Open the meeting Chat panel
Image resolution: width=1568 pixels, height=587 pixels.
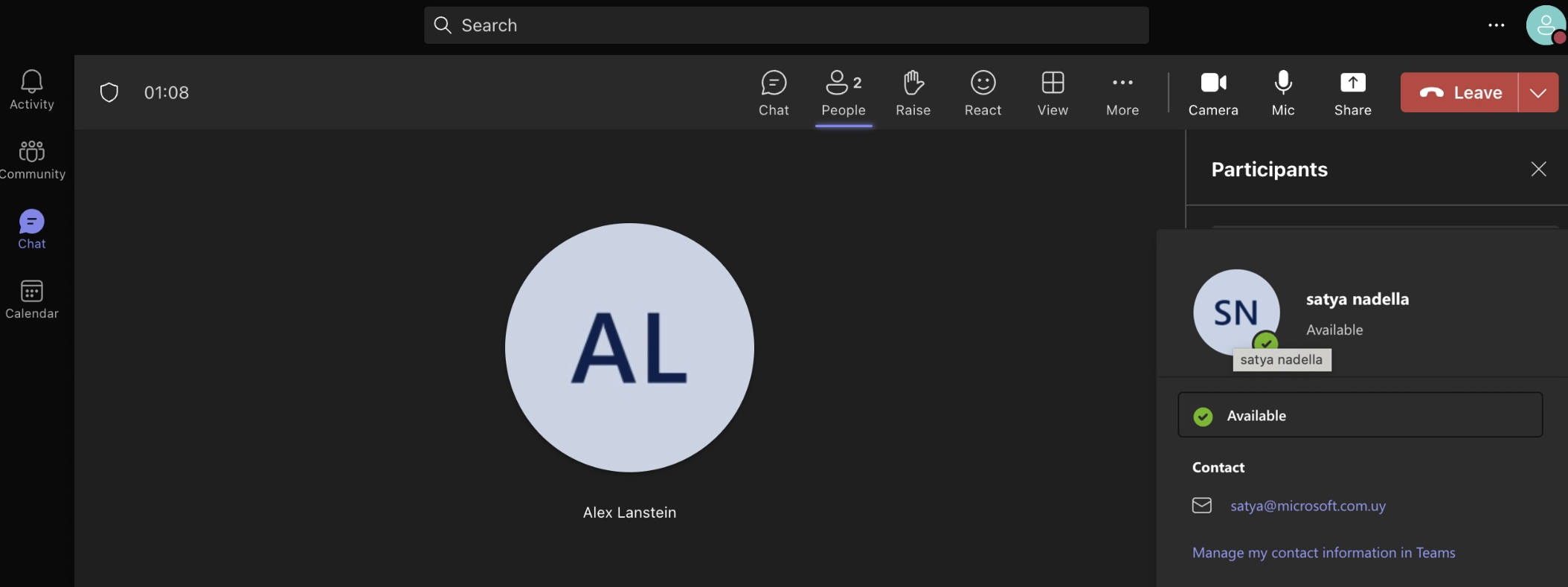coord(774,93)
